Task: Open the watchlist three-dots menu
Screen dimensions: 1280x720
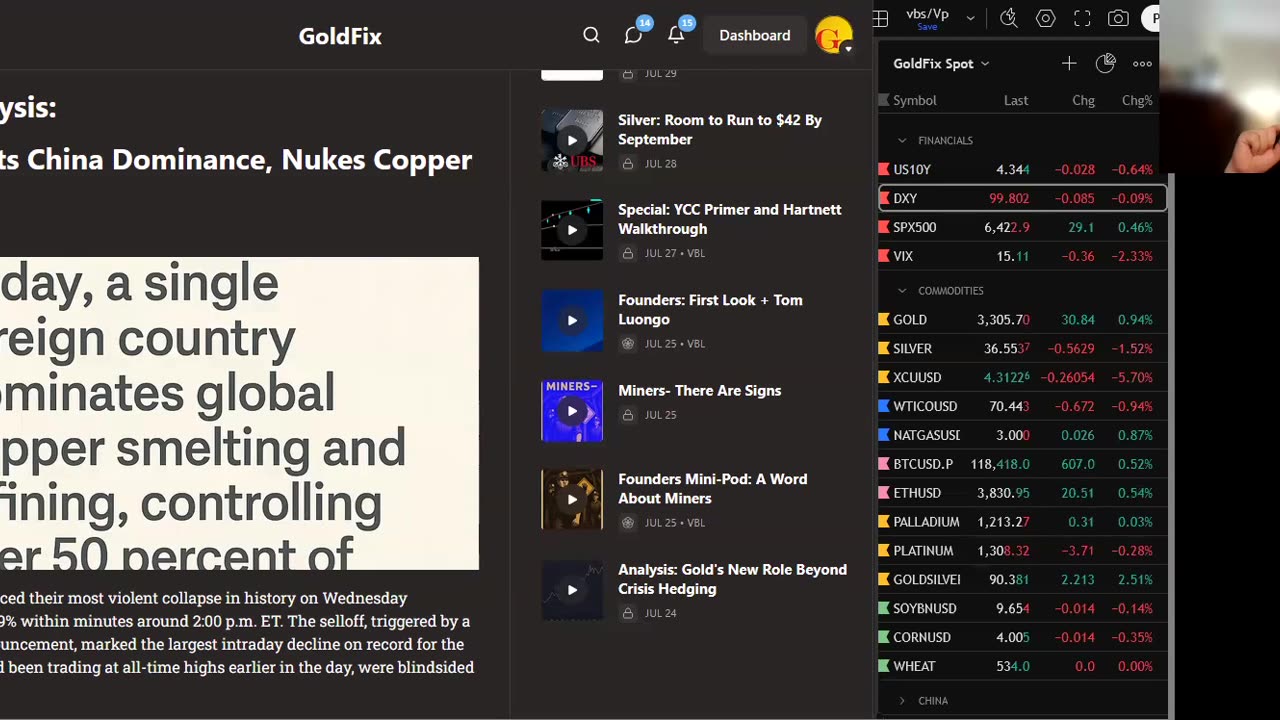Action: 1142,63
